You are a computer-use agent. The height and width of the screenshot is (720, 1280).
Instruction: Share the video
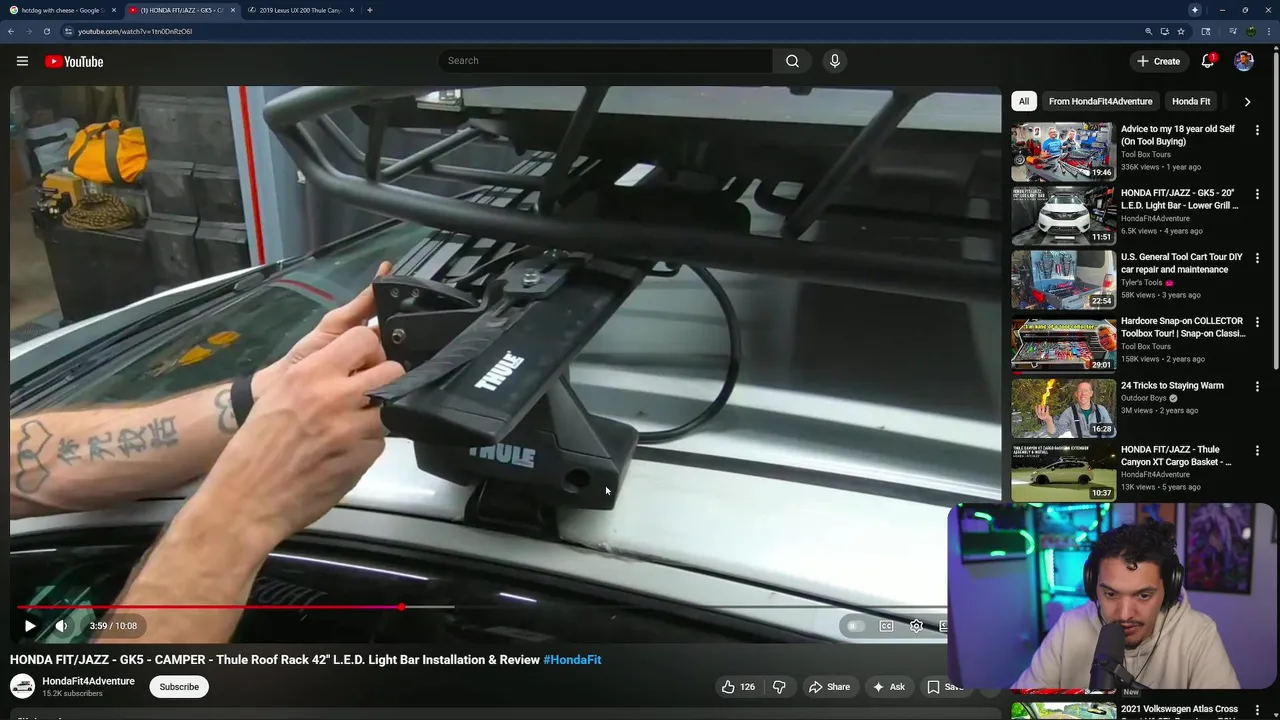click(x=829, y=687)
